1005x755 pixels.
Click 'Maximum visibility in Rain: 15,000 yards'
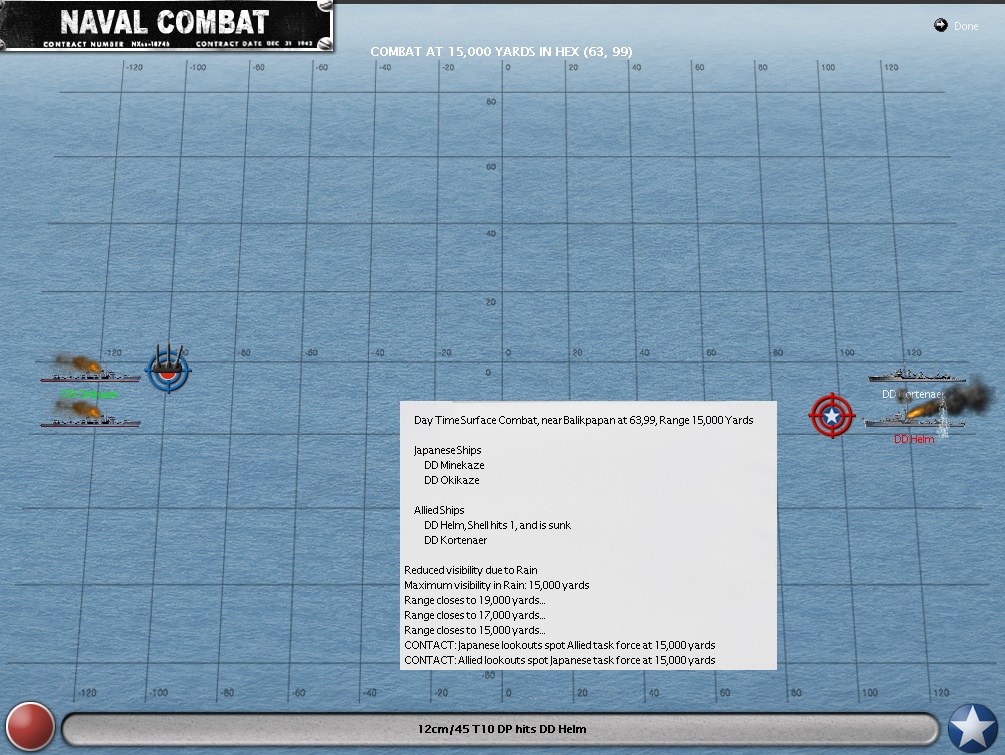tap(497, 585)
